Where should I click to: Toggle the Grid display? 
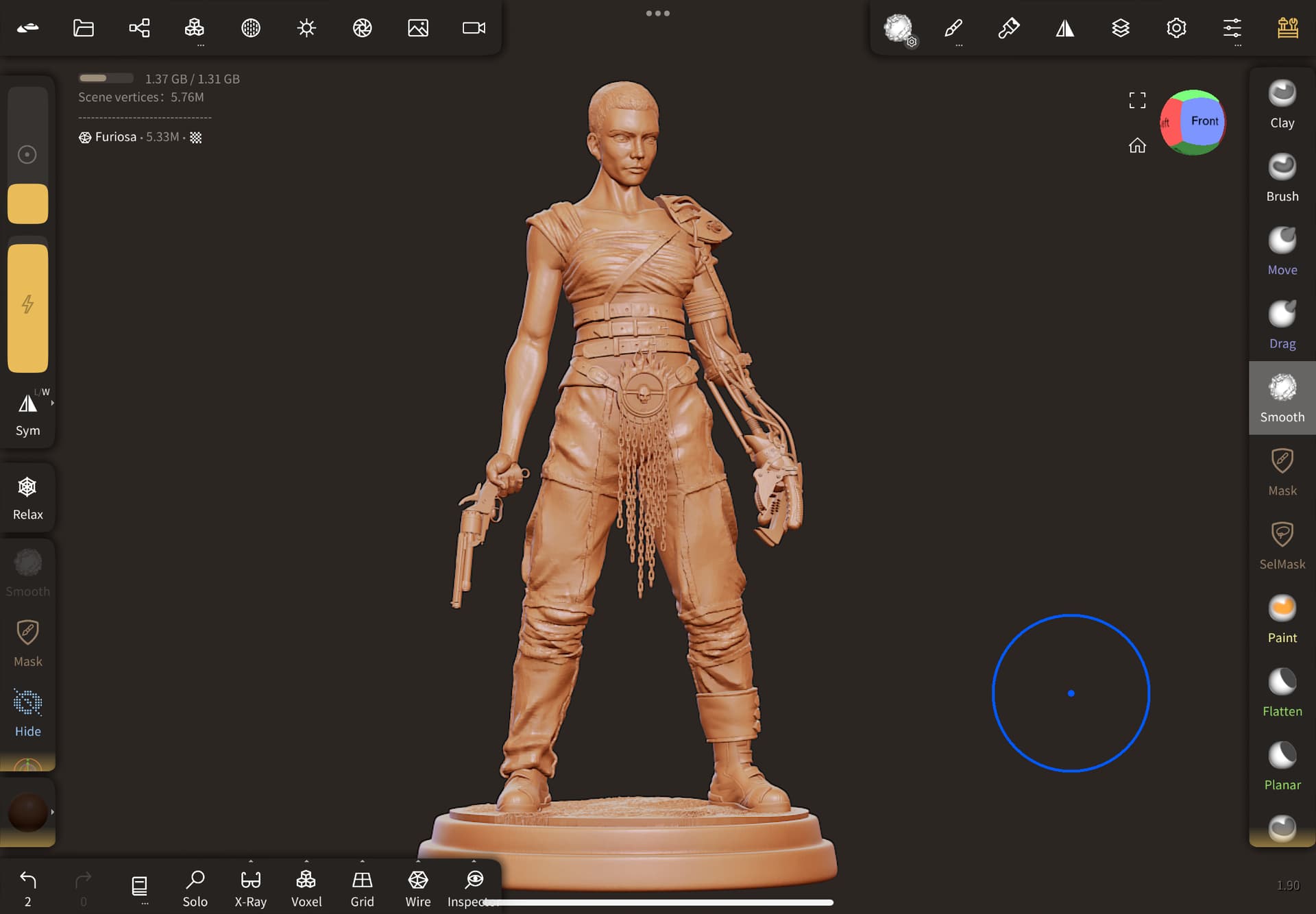pyautogui.click(x=362, y=888)
